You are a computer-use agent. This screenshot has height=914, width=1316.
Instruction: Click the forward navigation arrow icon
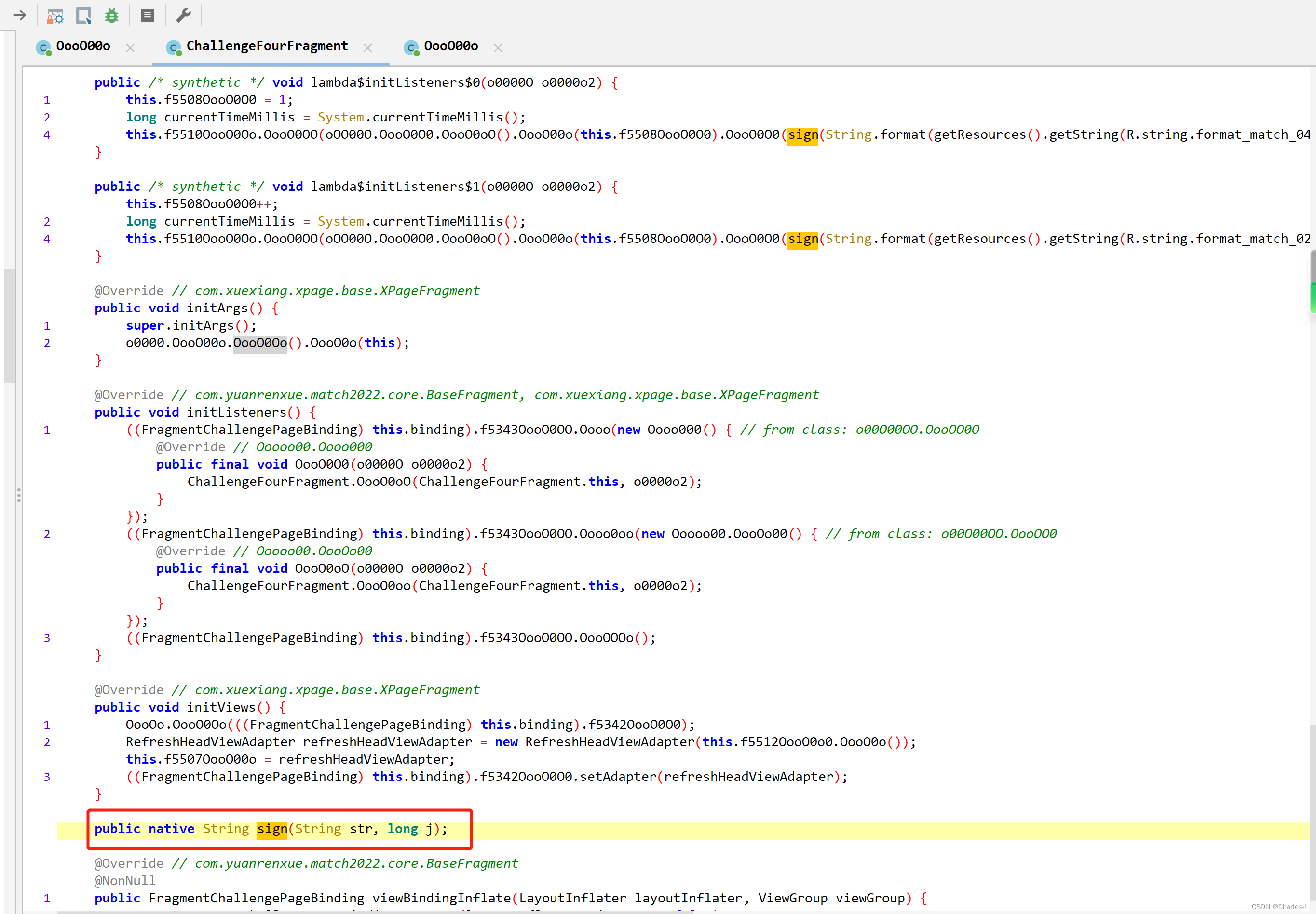pos(20,15)
